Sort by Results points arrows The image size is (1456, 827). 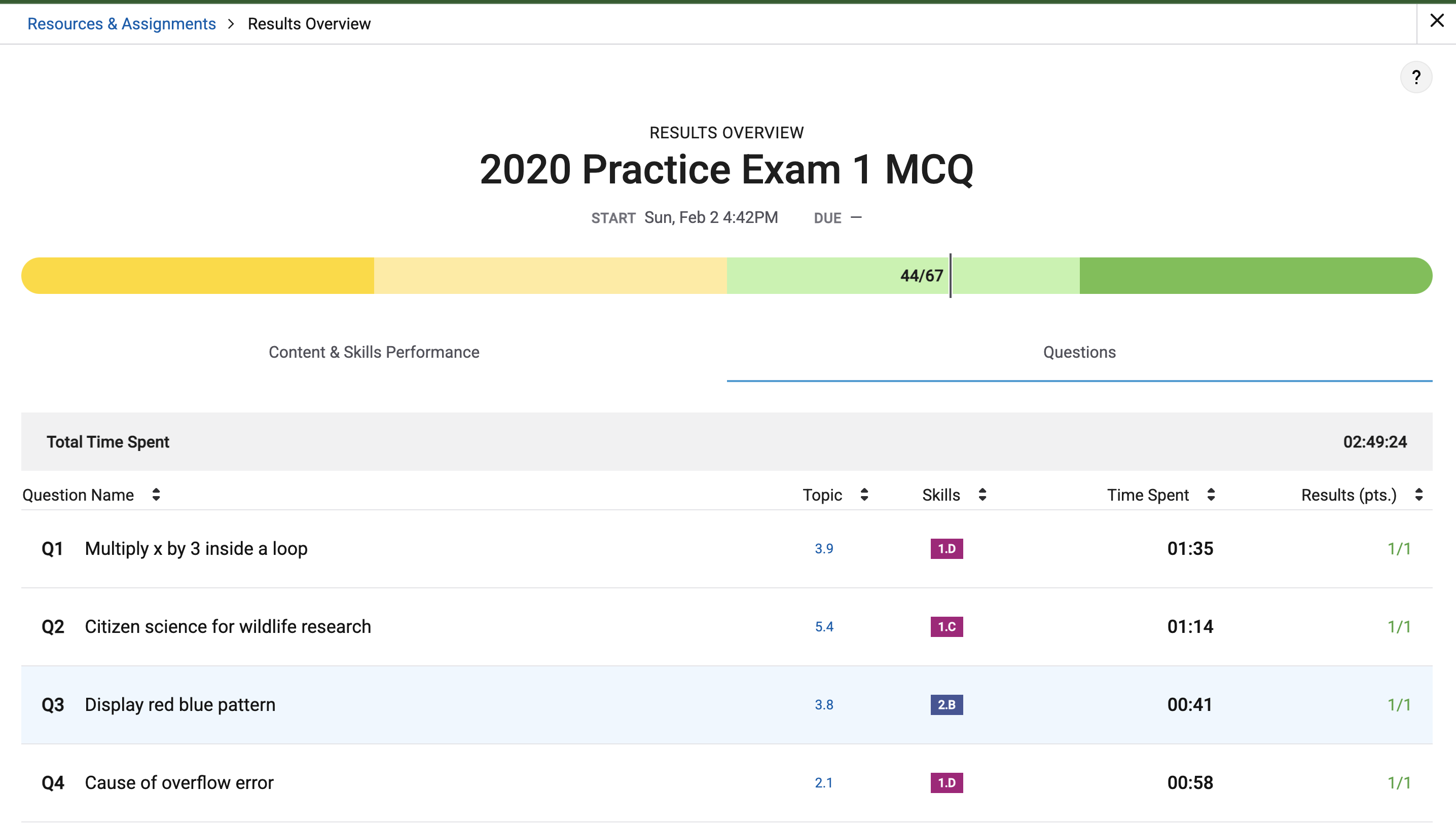click(1418, 495)
